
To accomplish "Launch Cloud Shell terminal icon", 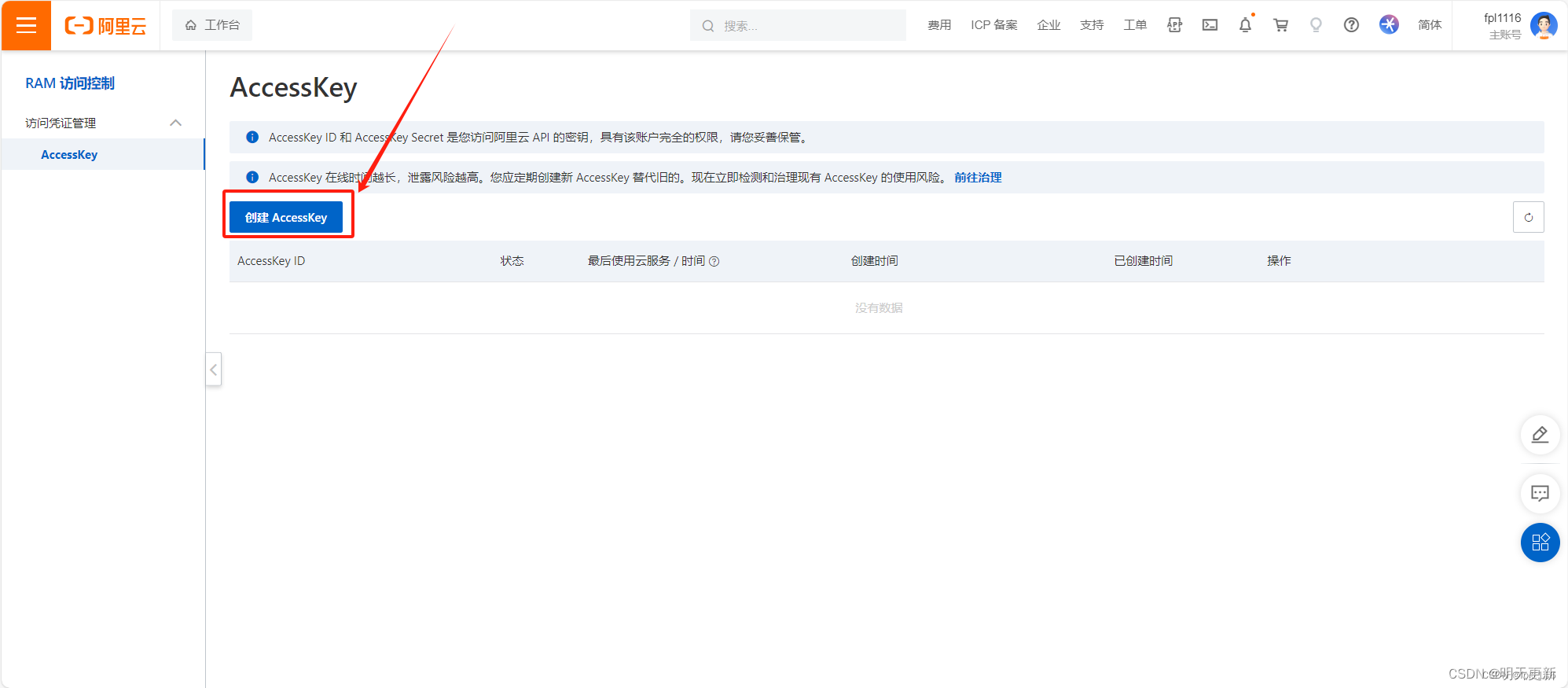I will pos(1210,25).
